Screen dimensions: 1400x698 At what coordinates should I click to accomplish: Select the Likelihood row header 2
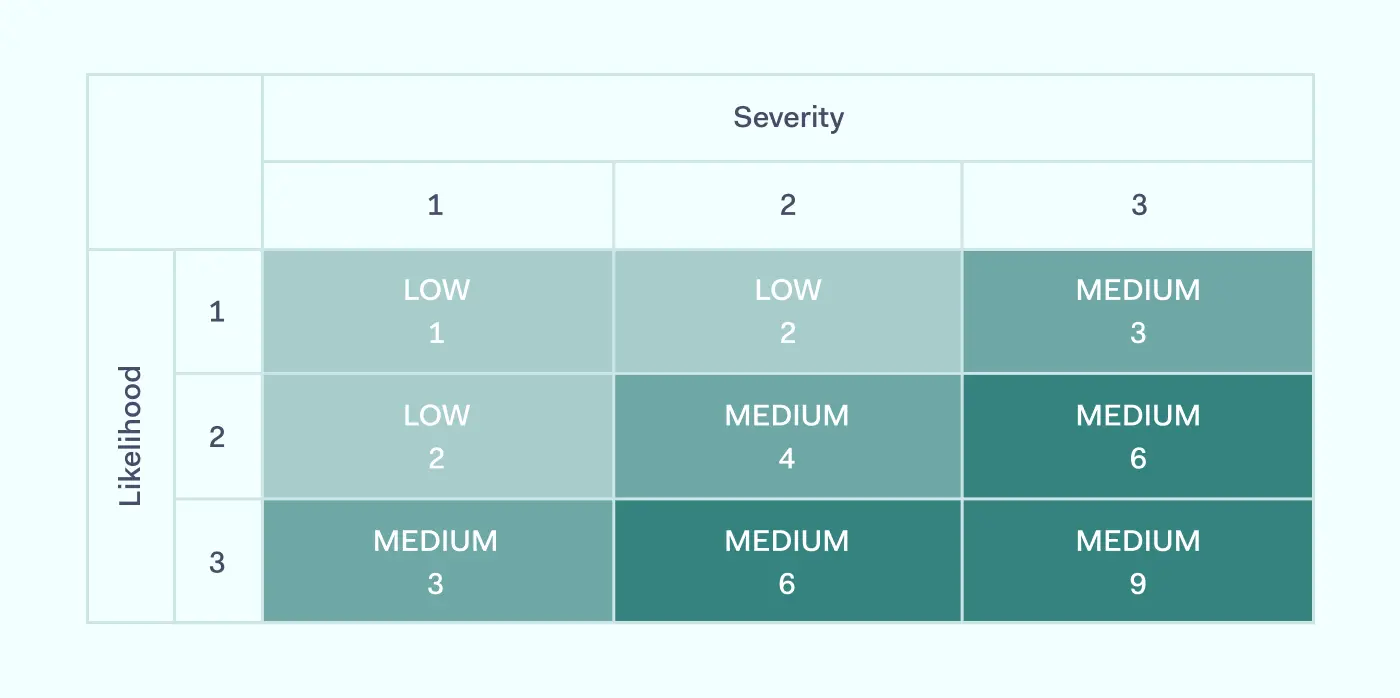point(217,437)
